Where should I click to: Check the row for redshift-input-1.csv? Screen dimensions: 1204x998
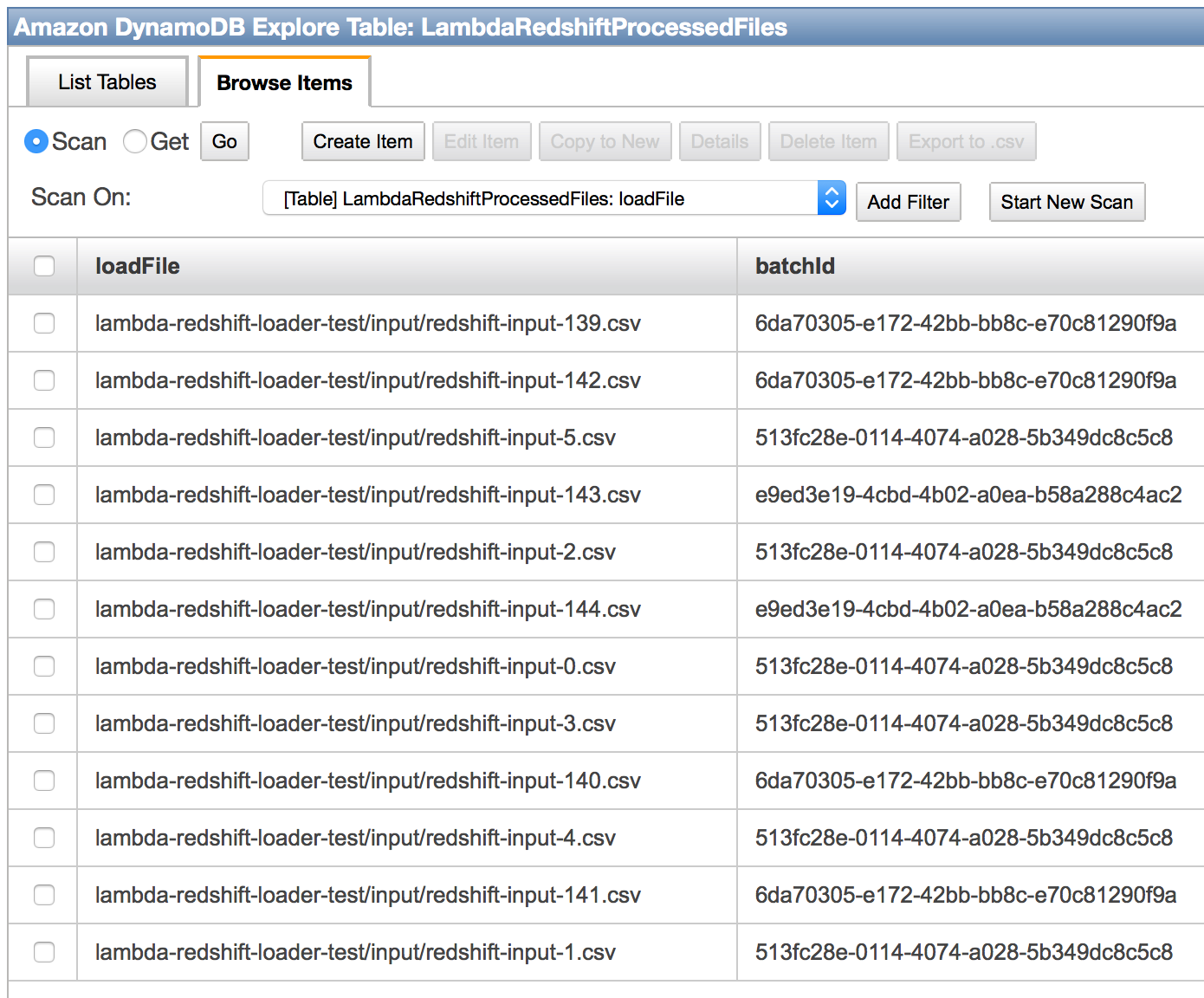(x=44, y=952)
